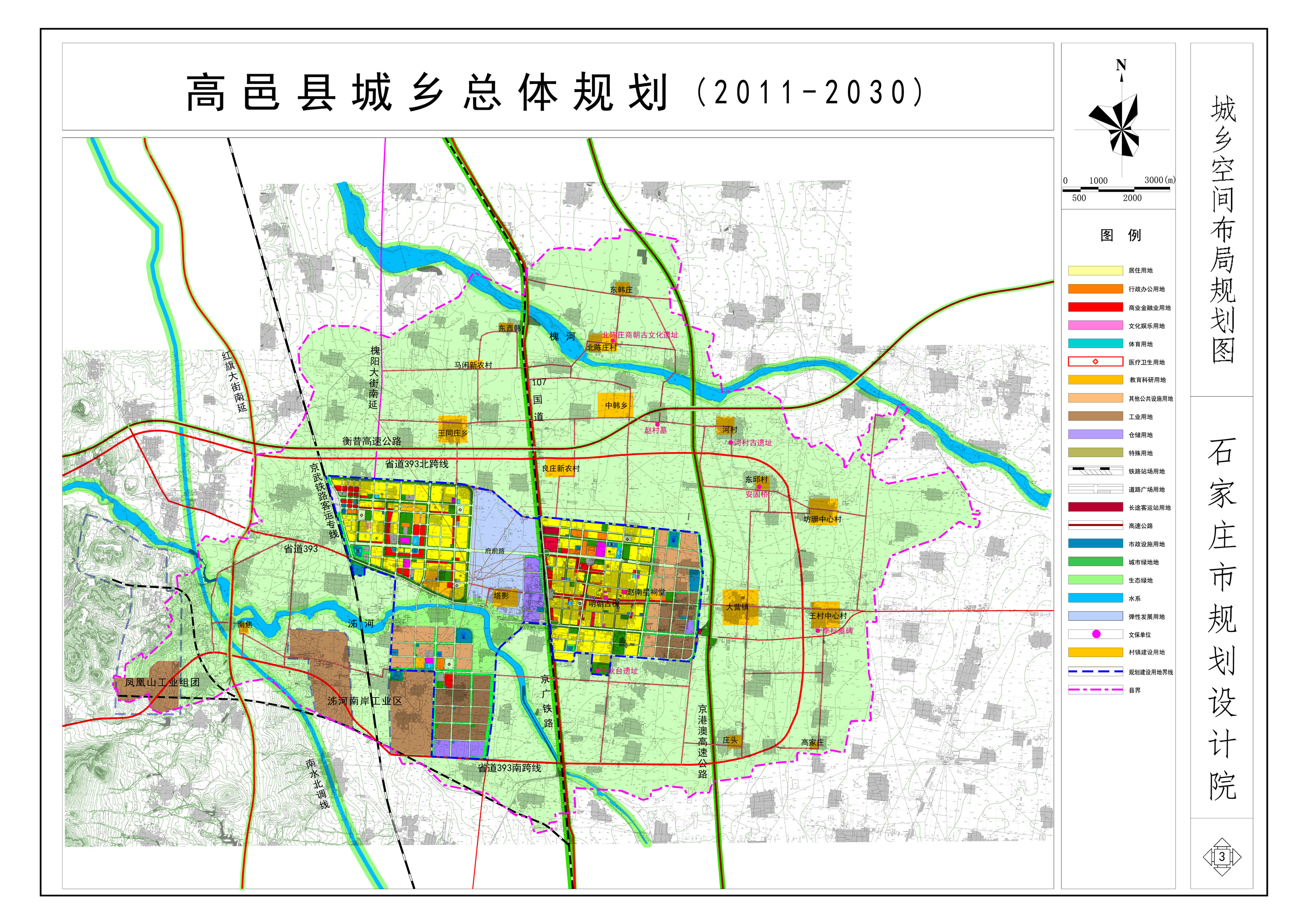1308x924 pixels.
Task: Click the 仓储用地 purple legend swatch
Action: (x=1095, y=435)
